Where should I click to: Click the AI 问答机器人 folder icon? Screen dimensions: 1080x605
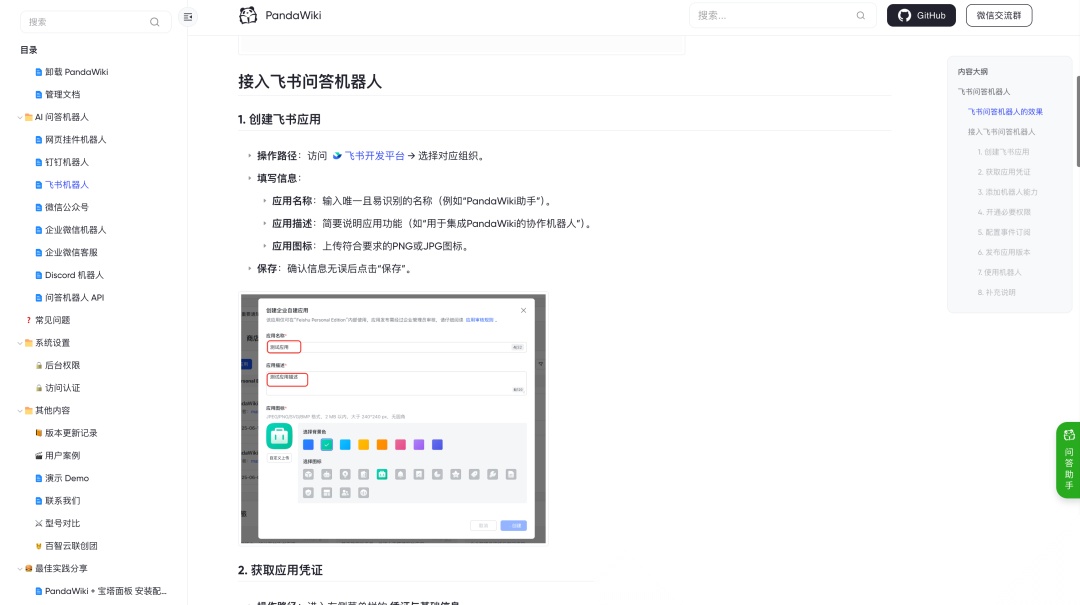(x=29, y=117)
